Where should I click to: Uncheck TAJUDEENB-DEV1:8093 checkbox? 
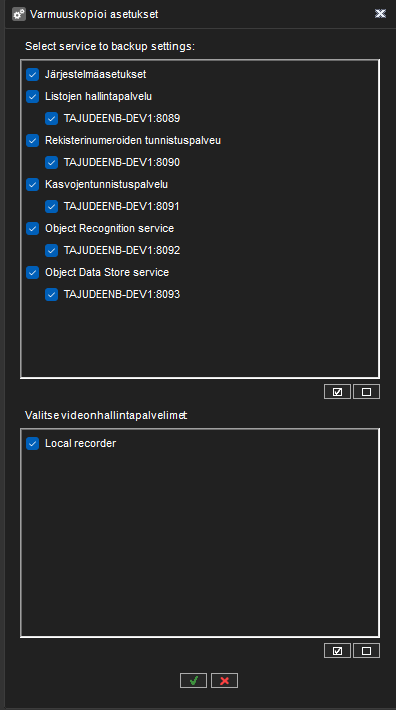pos(52,294)
